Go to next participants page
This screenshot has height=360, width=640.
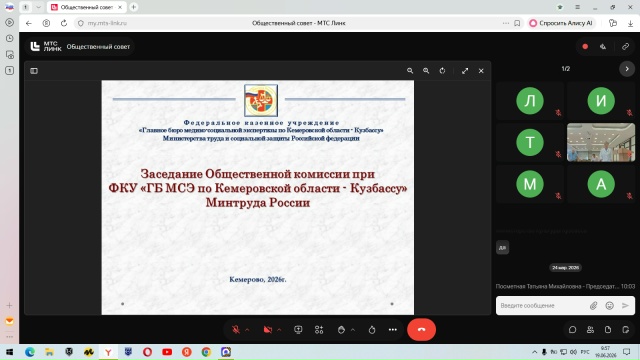627,69
